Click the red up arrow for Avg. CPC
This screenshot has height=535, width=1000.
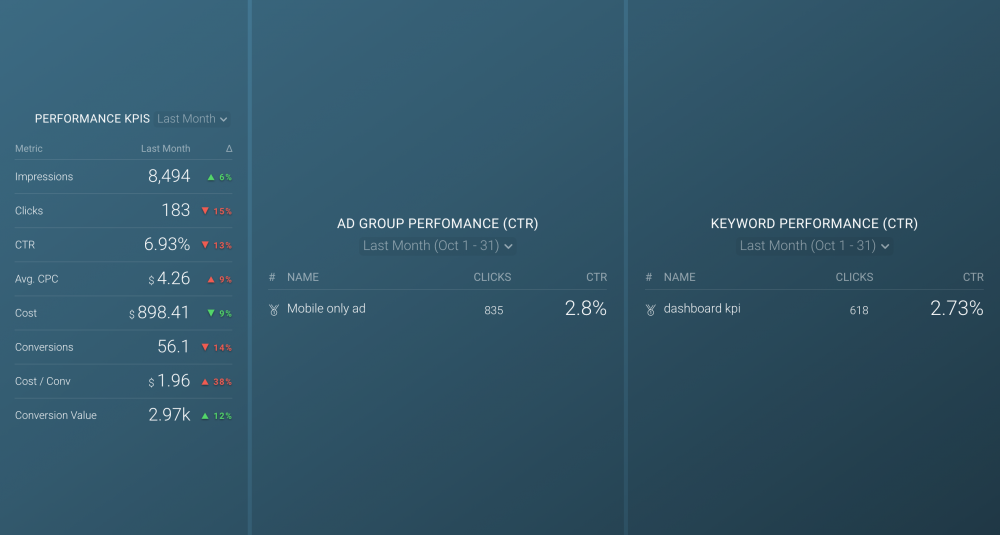coord(211,279)
